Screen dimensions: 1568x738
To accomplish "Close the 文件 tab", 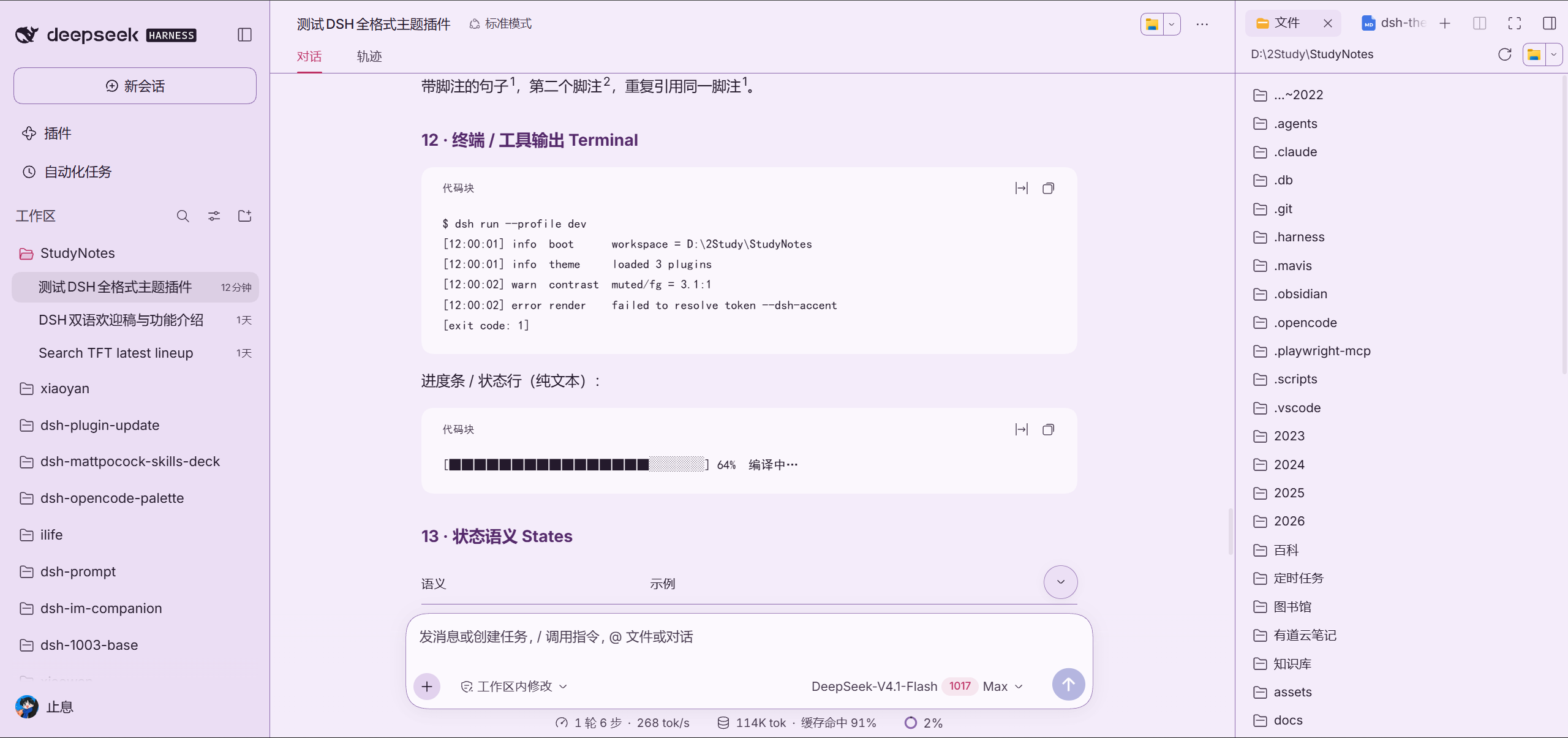I will click(1328, 23).
